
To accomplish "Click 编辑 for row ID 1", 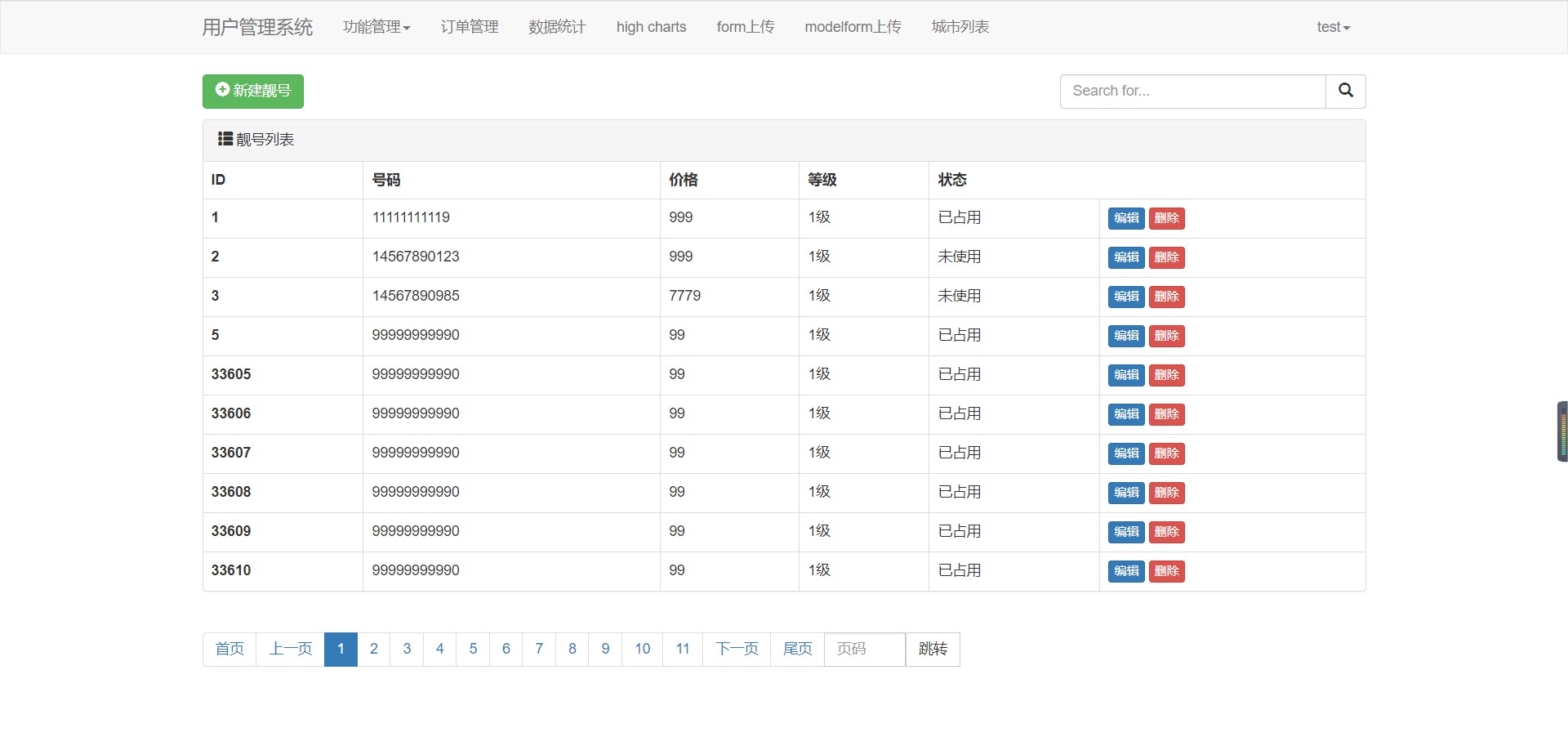I will (1125, 218).
